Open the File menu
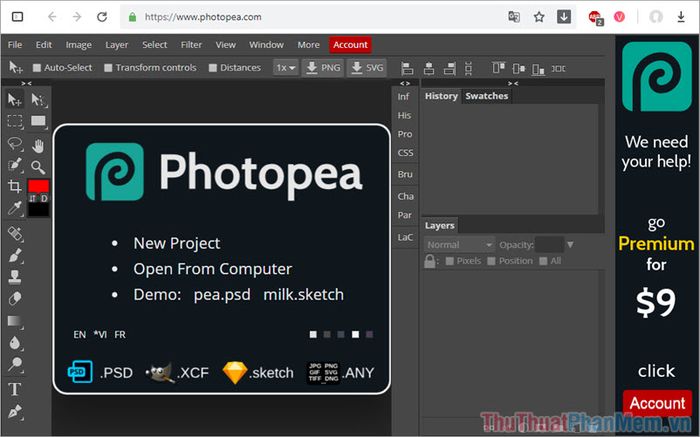This screenshot has height=437, width=700. (15, 45)
